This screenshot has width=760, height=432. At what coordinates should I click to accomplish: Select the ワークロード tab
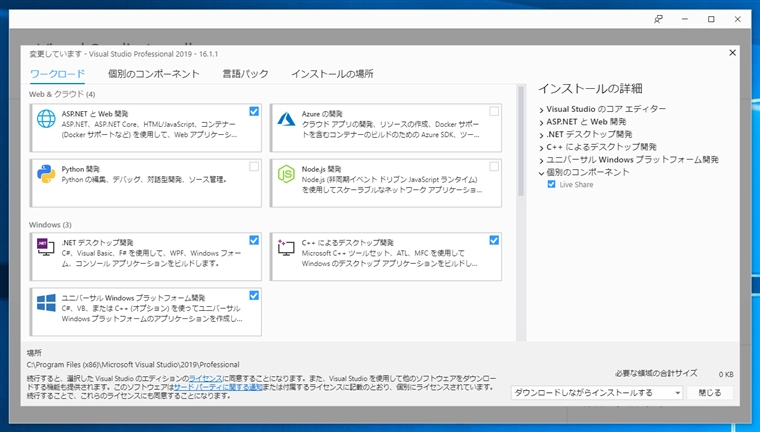57,74
